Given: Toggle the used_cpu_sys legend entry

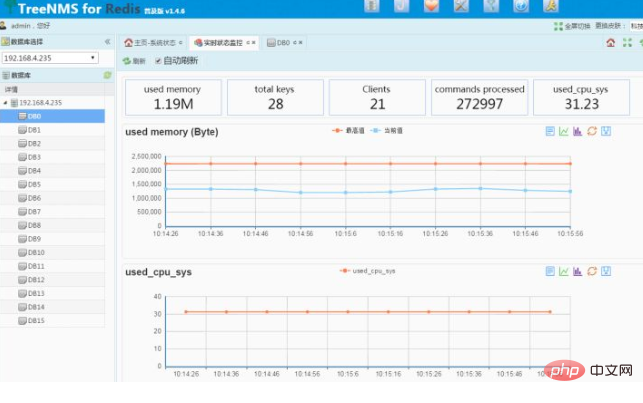Looking at the screenshot, I should (x=367, y=271).
